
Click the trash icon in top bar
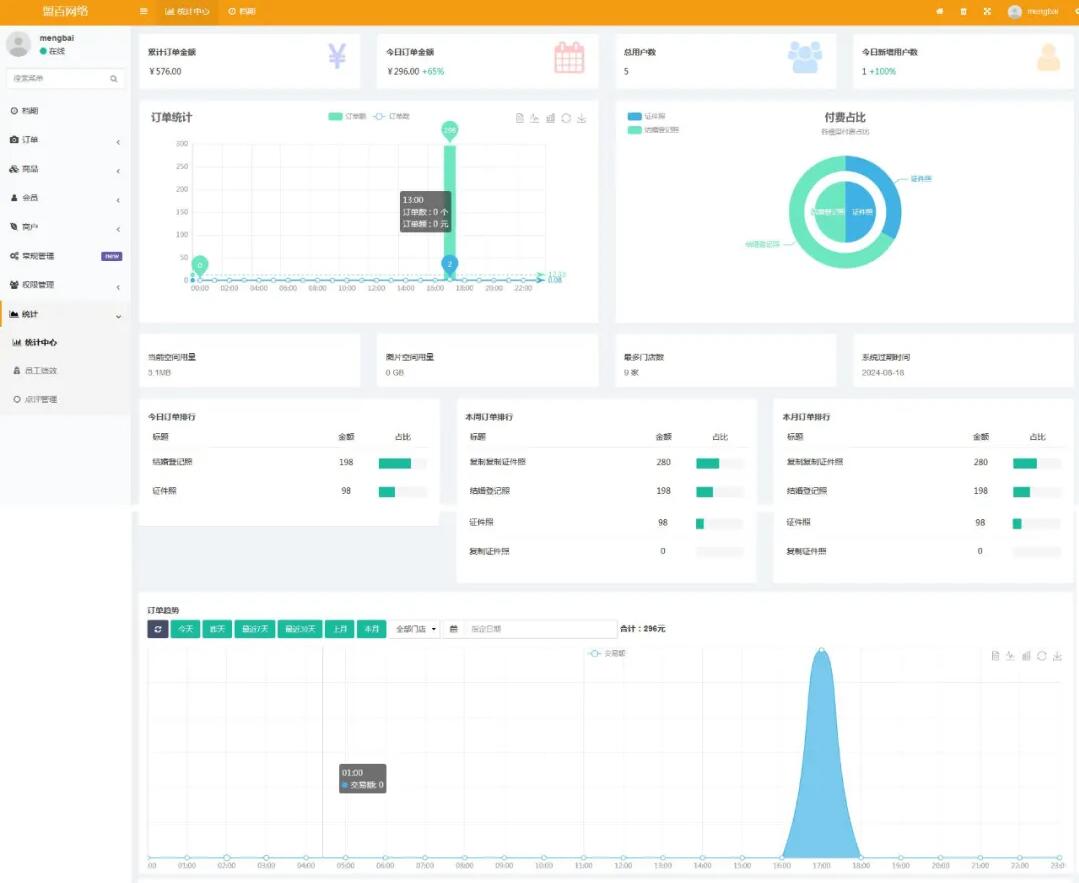(963, 11)
